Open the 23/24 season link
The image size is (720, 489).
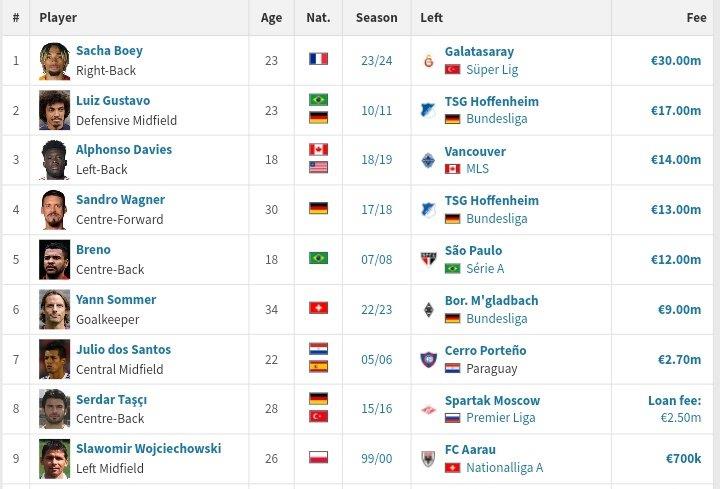(x=376, y=60)
